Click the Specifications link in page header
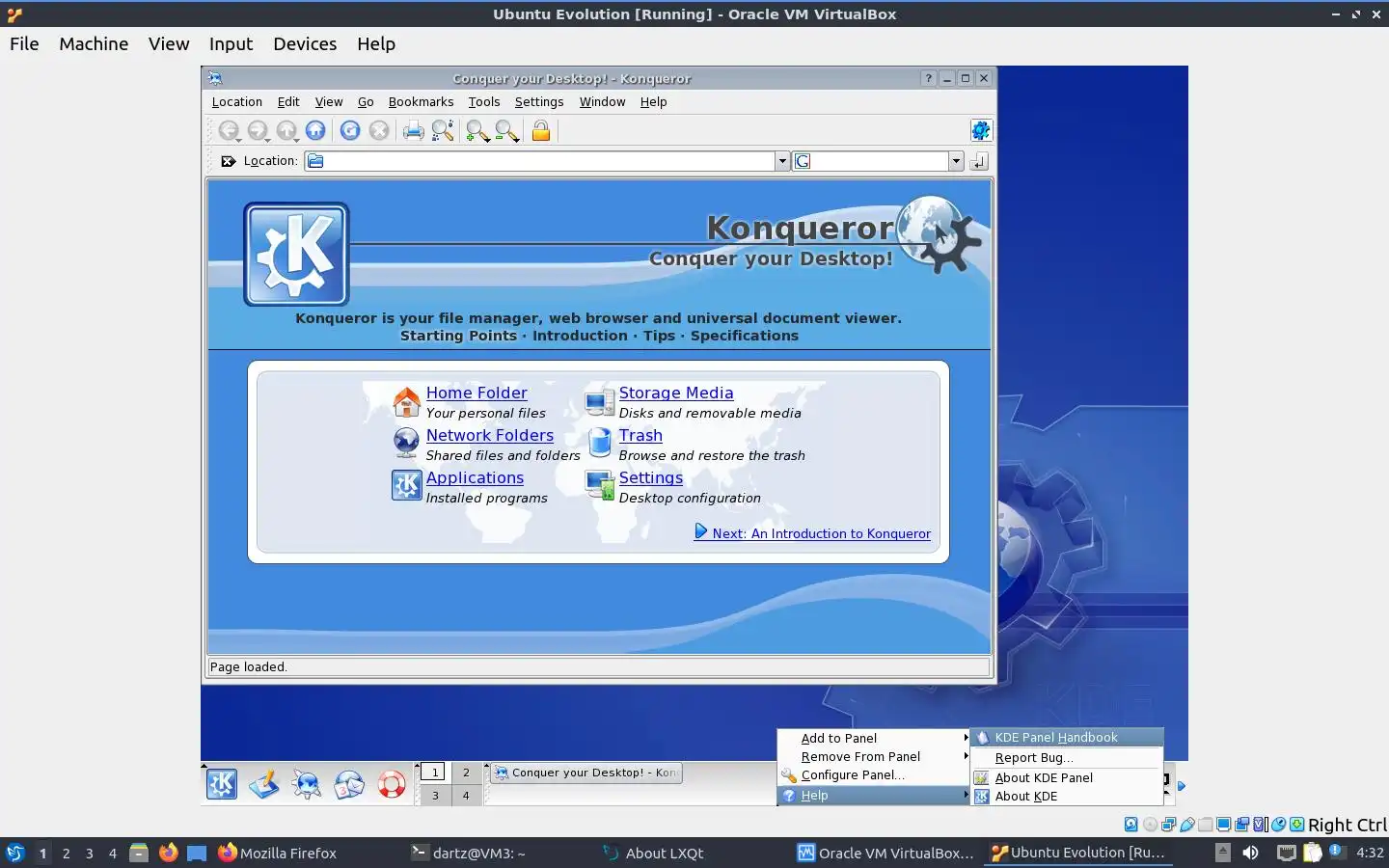Viewport: 1389px width, 868px height. [745, 336]
